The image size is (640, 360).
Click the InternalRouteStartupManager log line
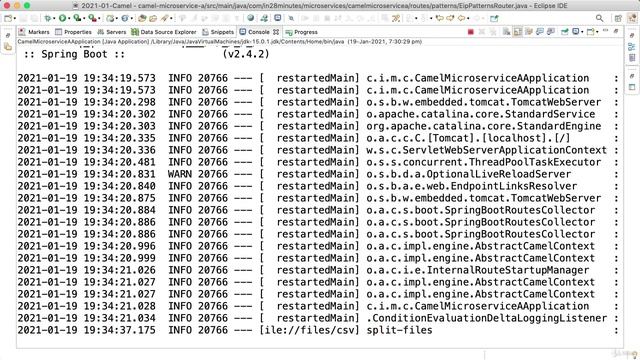coord(317,270)
